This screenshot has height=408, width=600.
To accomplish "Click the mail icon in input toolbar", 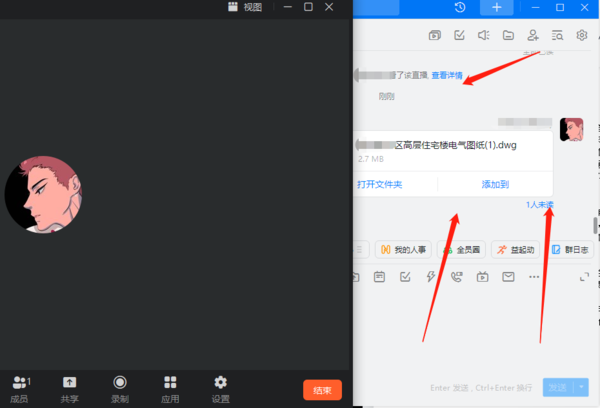I will click(508, 277).
